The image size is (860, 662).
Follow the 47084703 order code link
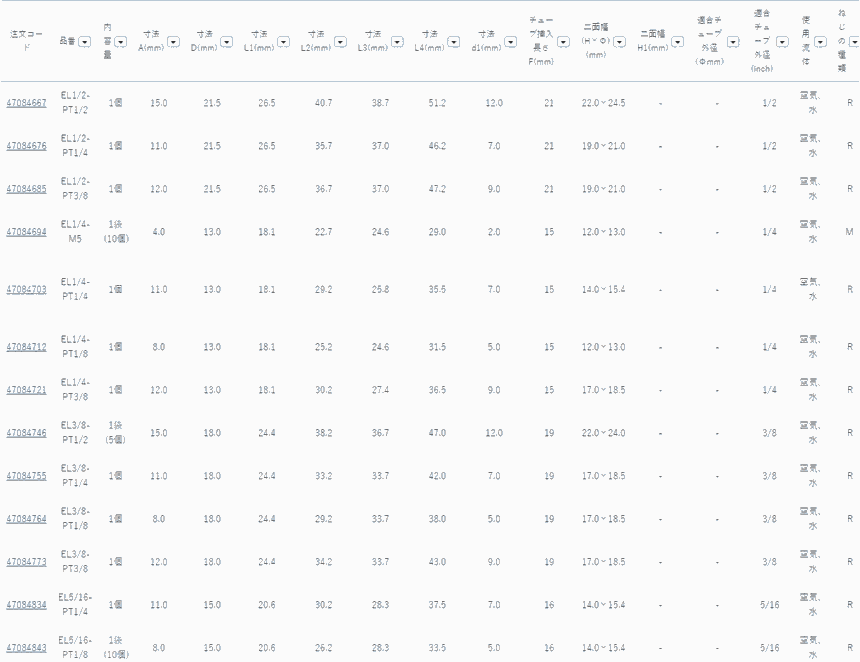pos(26,289)
